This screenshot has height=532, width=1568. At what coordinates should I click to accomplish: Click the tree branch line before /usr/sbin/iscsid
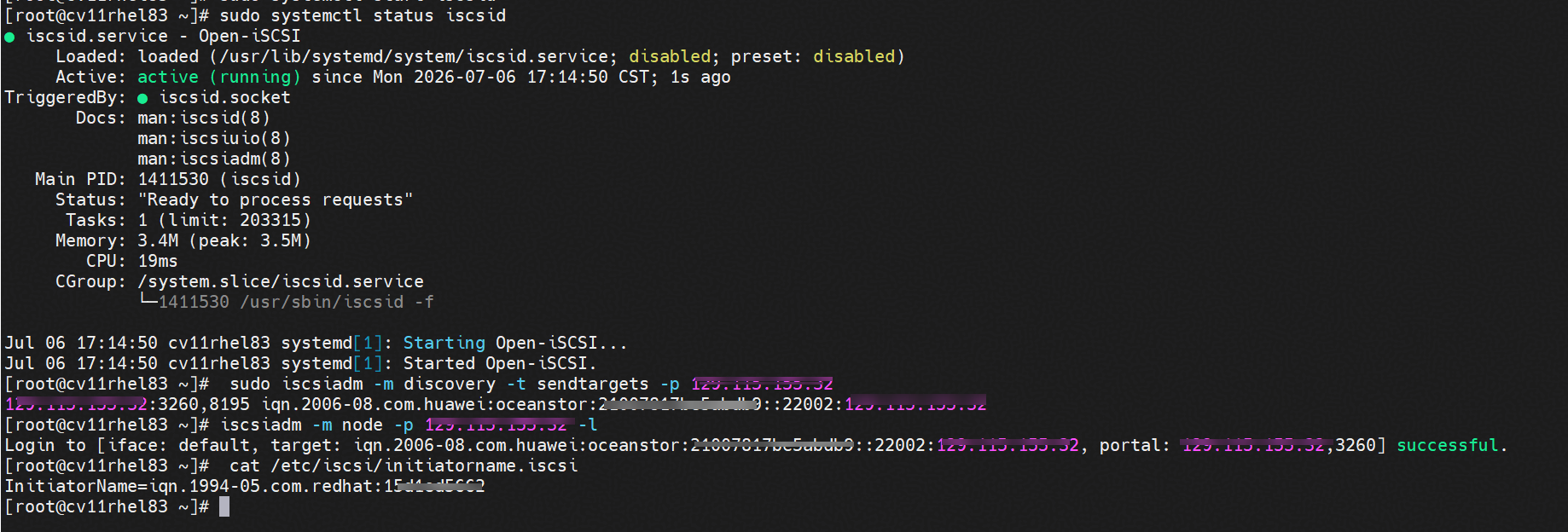click(x=148, y=300)
